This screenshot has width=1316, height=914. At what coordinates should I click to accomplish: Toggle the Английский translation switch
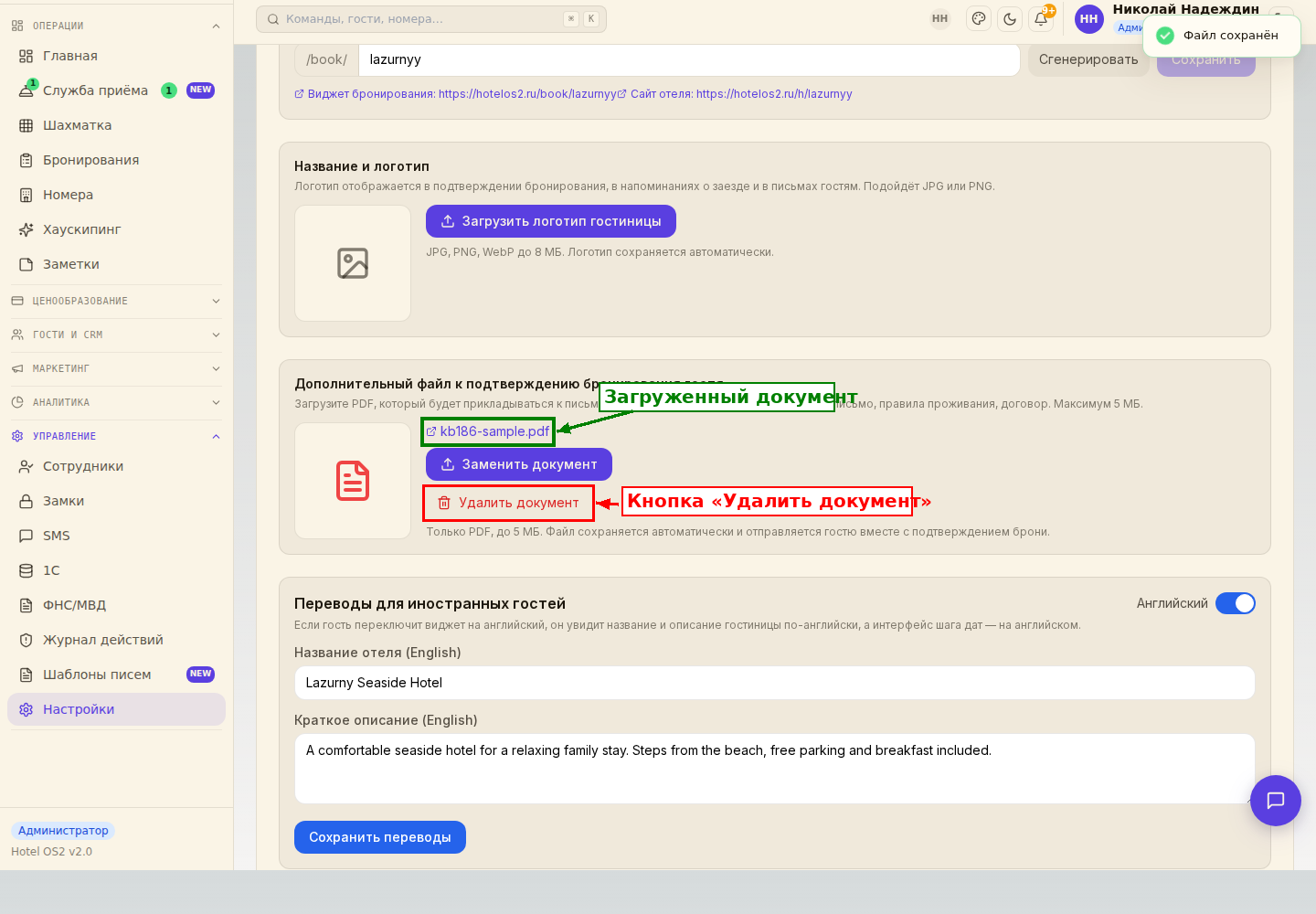click(1236, 603)
